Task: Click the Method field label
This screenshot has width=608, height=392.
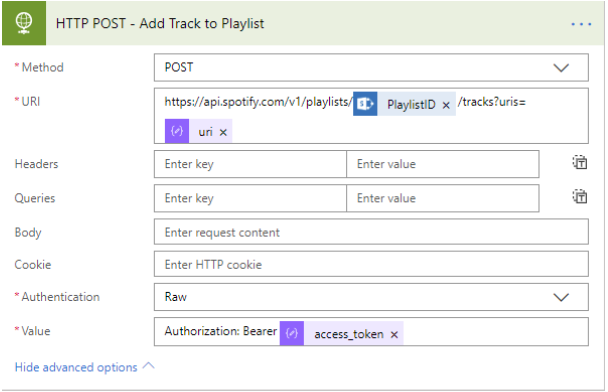Action: tap(42, 67)
